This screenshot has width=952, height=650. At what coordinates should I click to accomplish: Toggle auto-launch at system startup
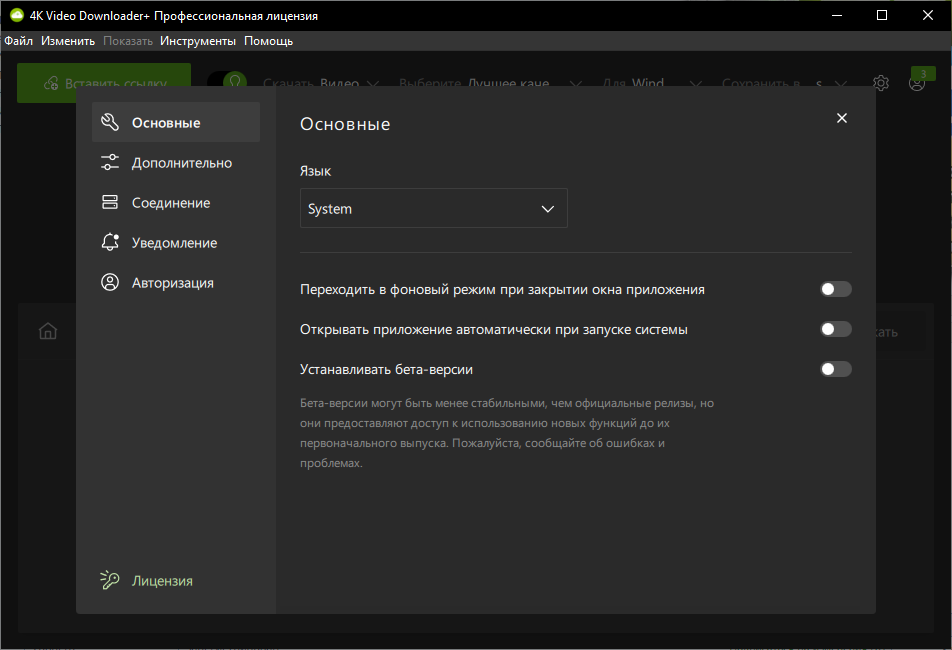(x=836, y=330)
